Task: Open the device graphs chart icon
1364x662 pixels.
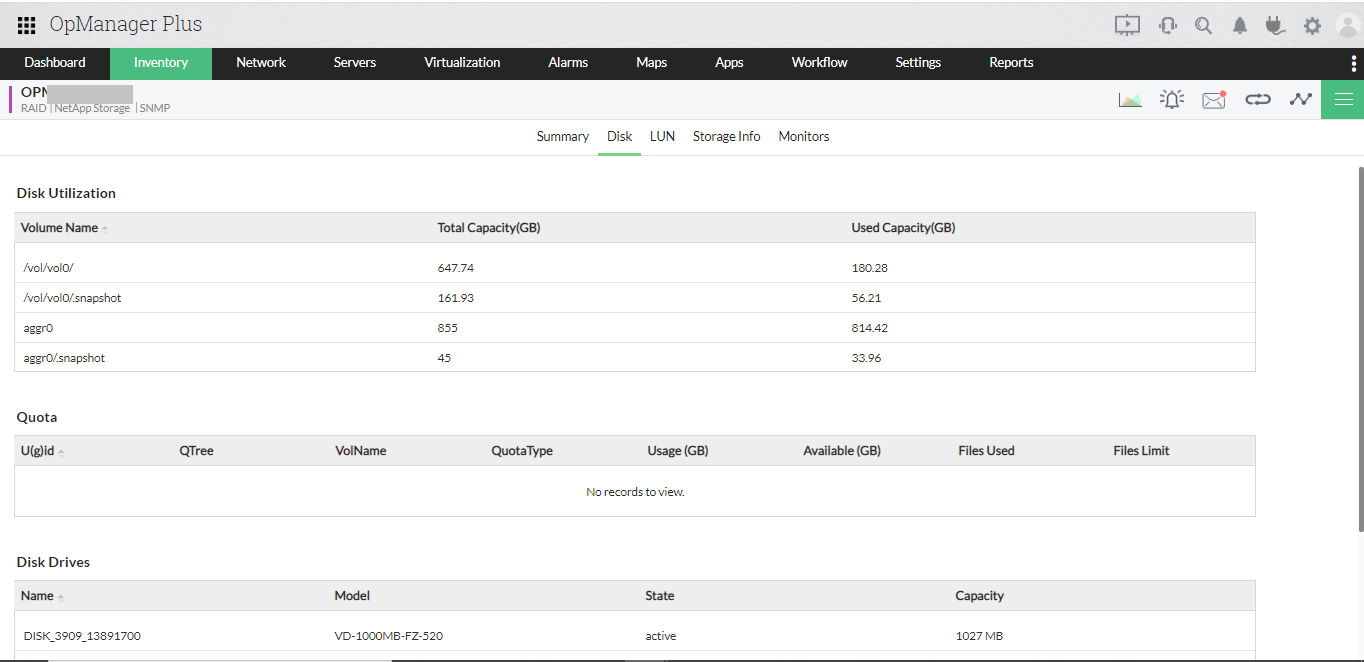Action: click(x=1130, y=100)
